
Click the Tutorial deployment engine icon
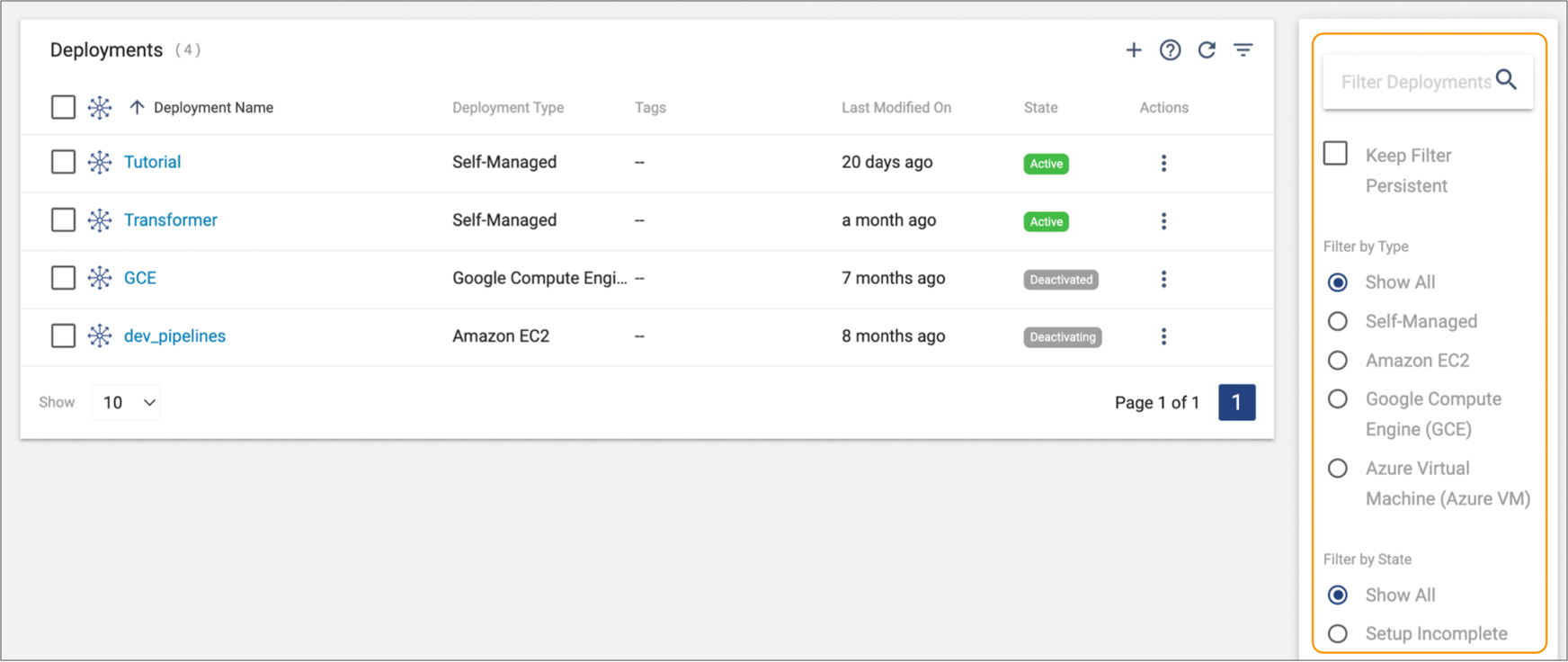(x=100, y=162)
